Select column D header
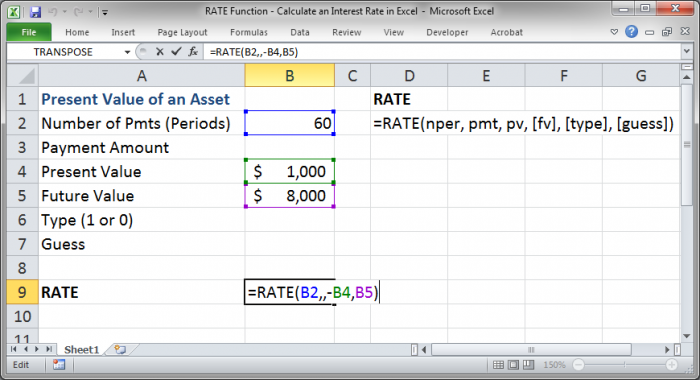The height and width of the screenshot is (380, 700). [x=409, y=75]
